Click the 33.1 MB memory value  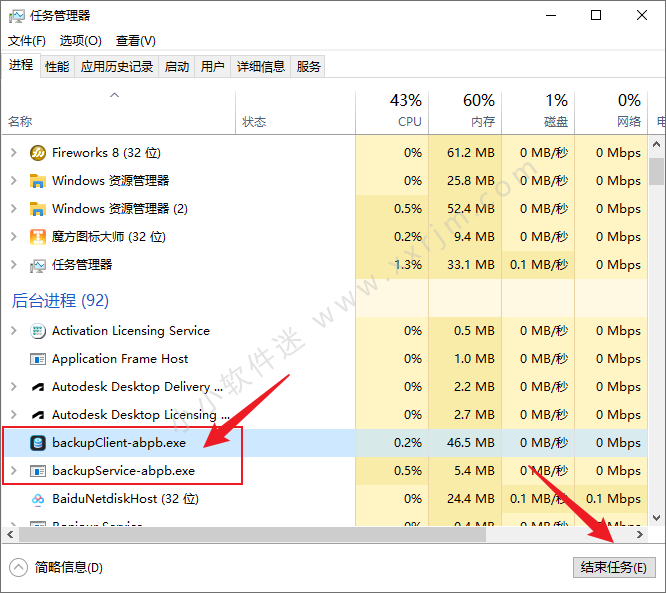coord(471,265)
